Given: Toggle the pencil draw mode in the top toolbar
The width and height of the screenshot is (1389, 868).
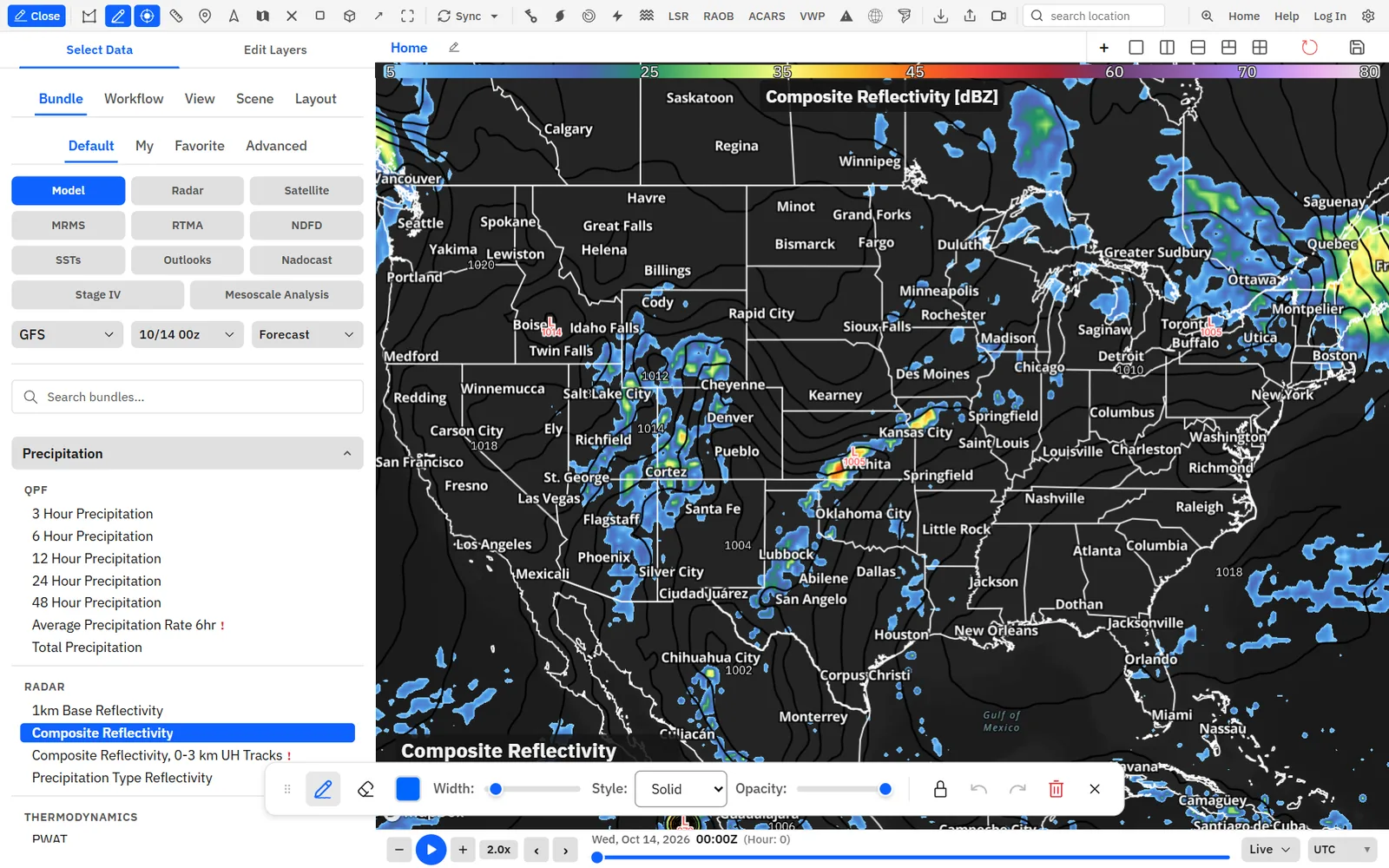Looking at the screenshot, I should pos(118,16).
